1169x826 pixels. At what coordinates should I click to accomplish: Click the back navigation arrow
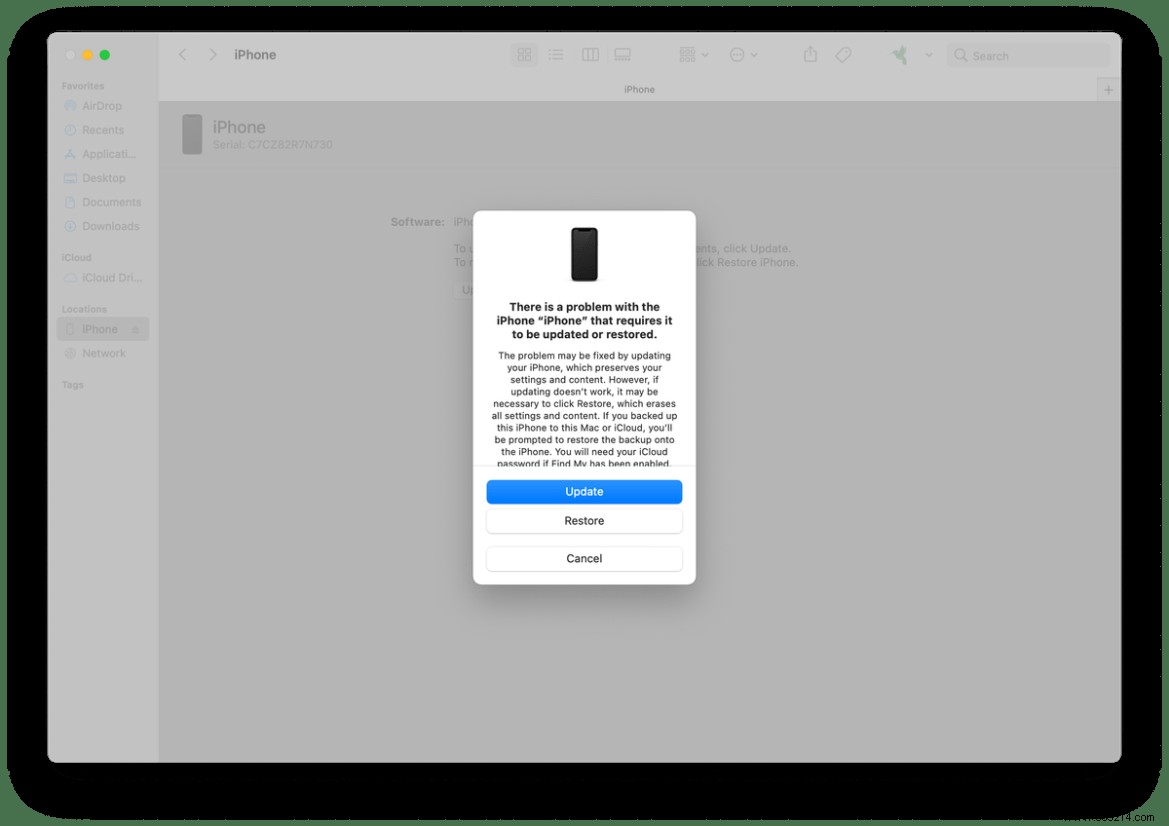pos(183,55)
